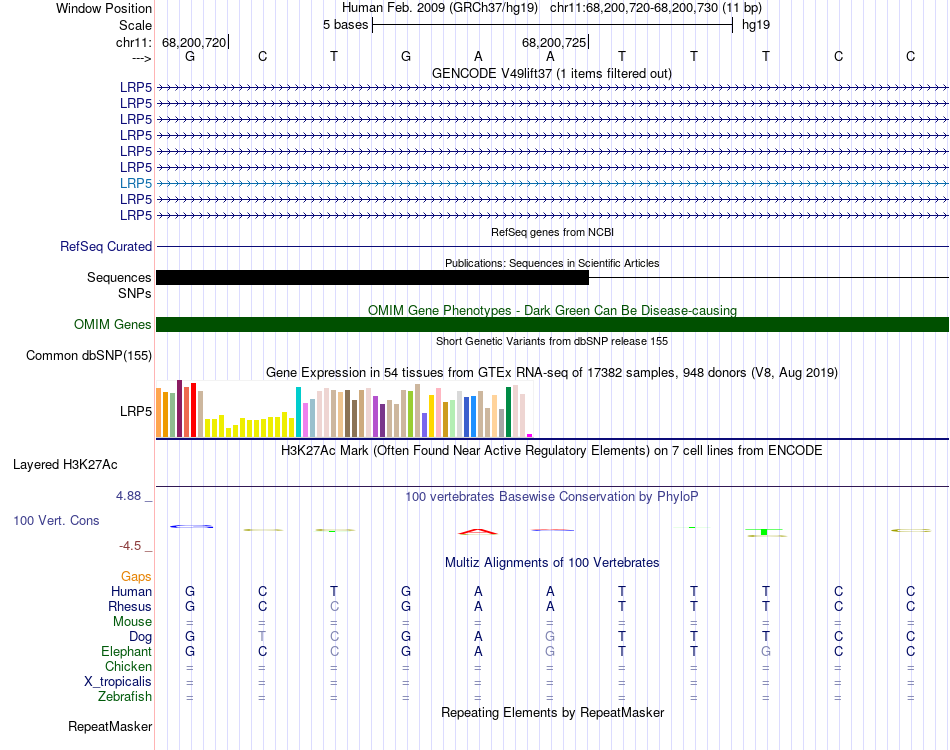The image size is (950, 750).
Task: Select the chr11: ruler label
Action: point(134,42)
